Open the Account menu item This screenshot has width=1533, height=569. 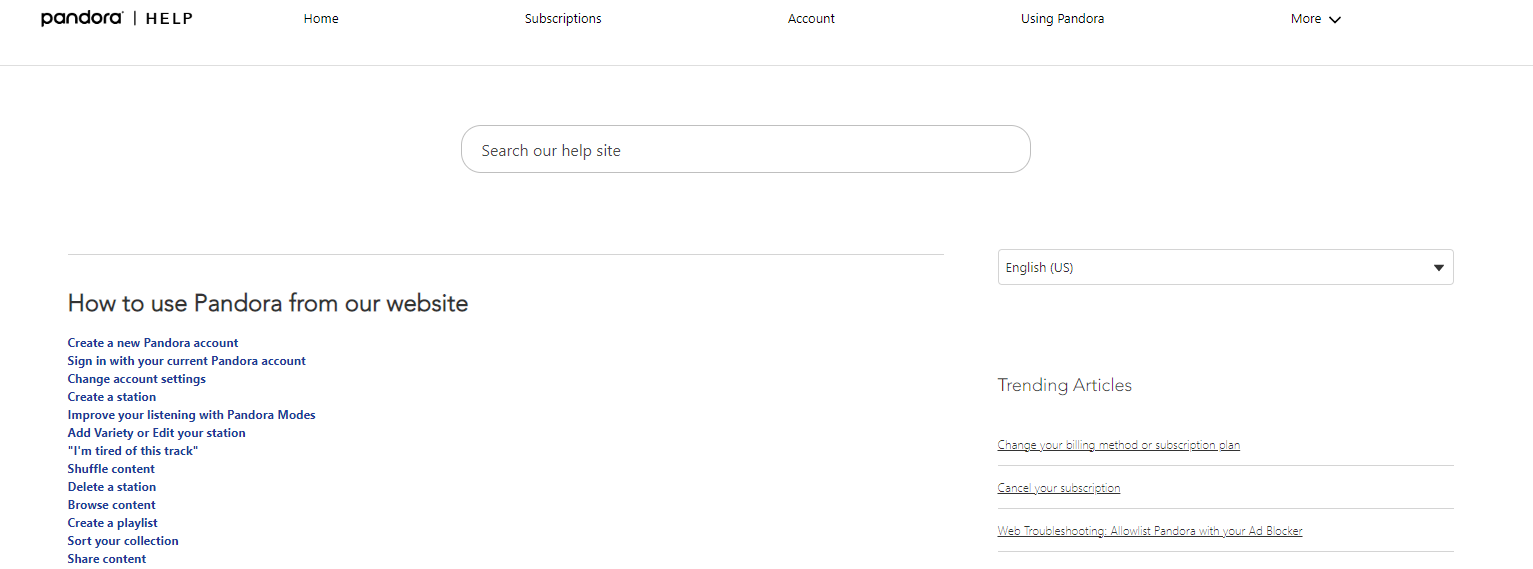[811, 19]
